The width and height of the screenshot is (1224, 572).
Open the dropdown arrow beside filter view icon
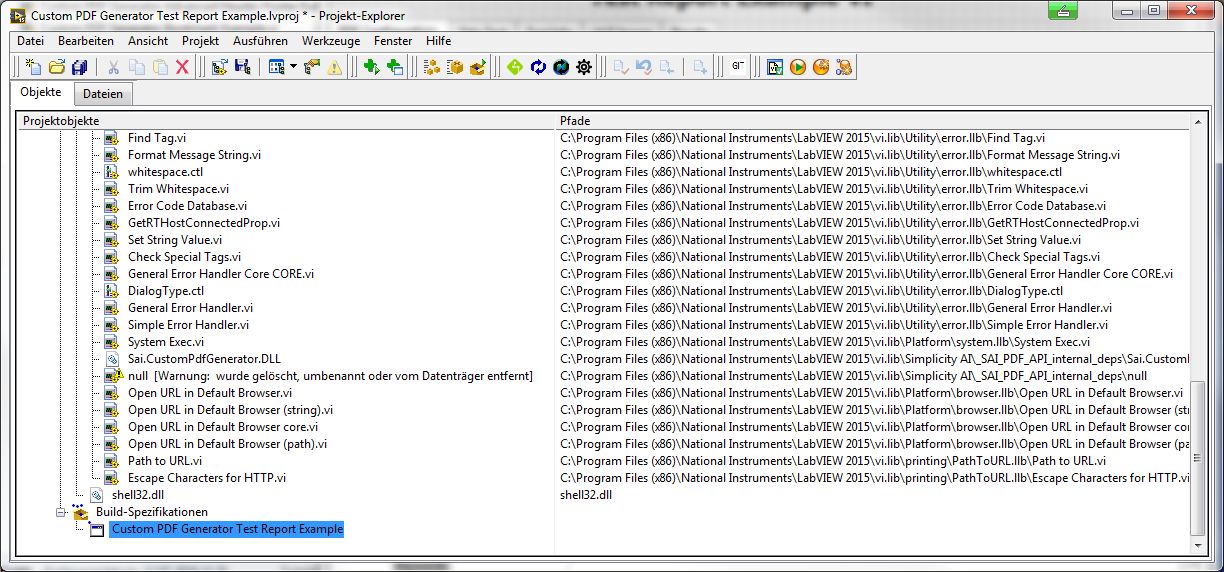click(x=292, y=68)
